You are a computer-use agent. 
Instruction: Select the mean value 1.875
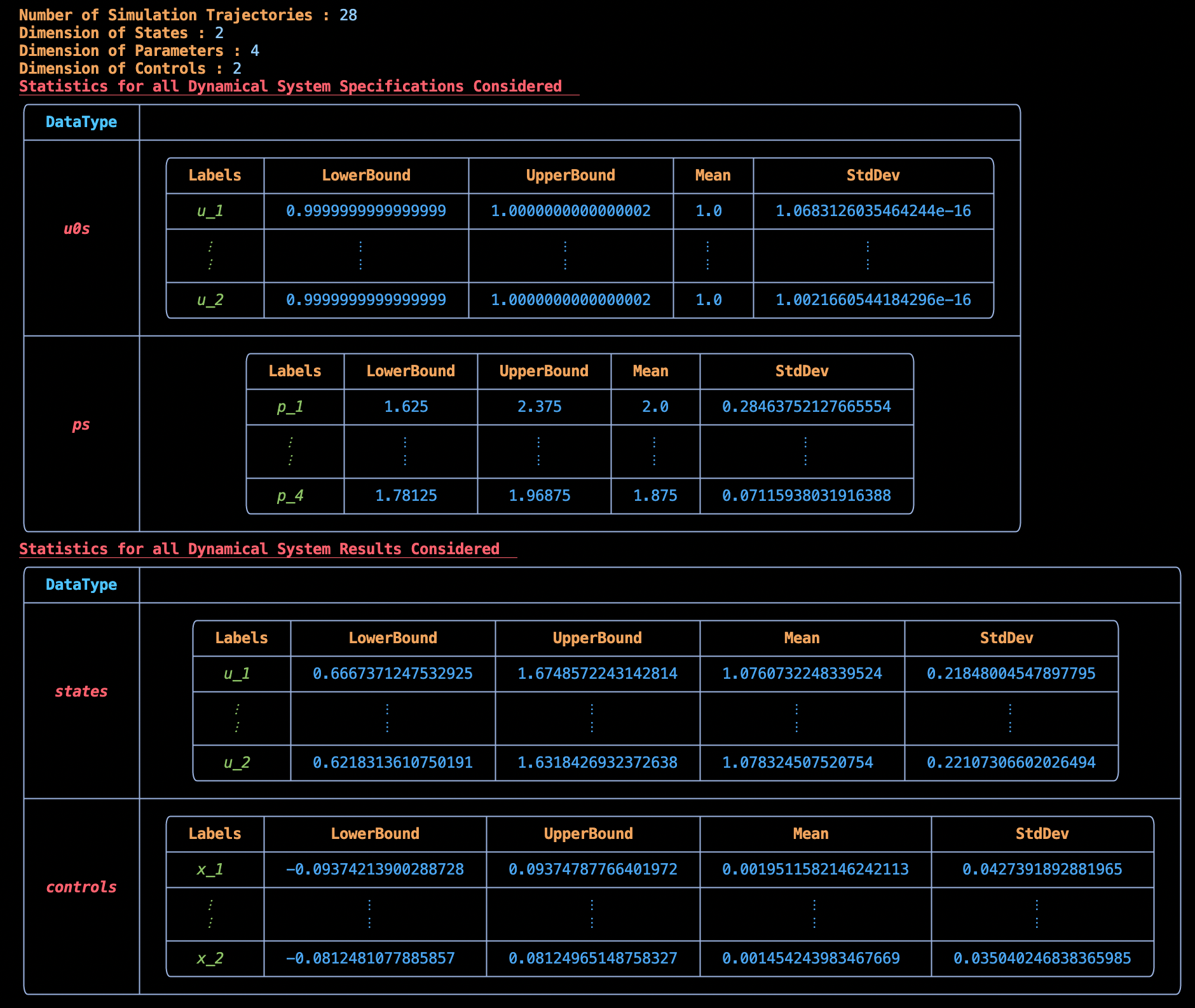[x=655, y=496]
